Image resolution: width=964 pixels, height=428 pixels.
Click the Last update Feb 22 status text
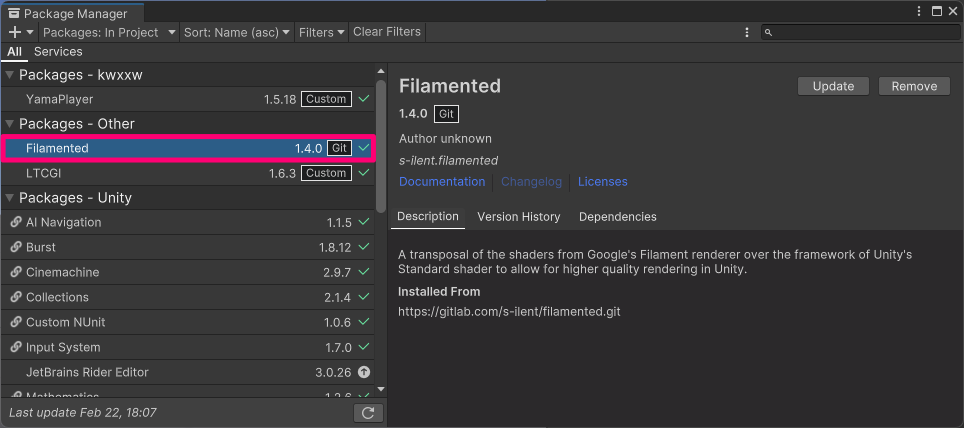82,413
